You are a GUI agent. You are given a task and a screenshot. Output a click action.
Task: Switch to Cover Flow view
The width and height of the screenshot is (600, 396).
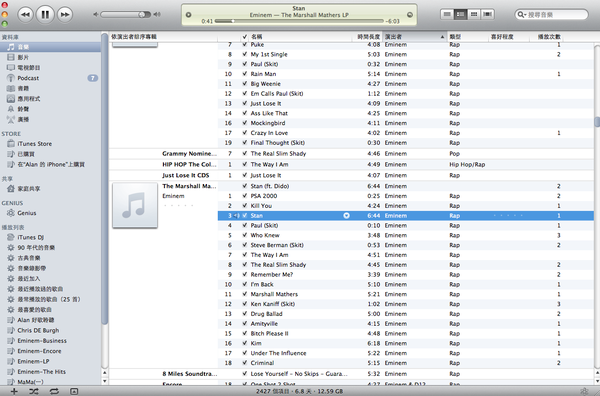[x=488, y=15]
